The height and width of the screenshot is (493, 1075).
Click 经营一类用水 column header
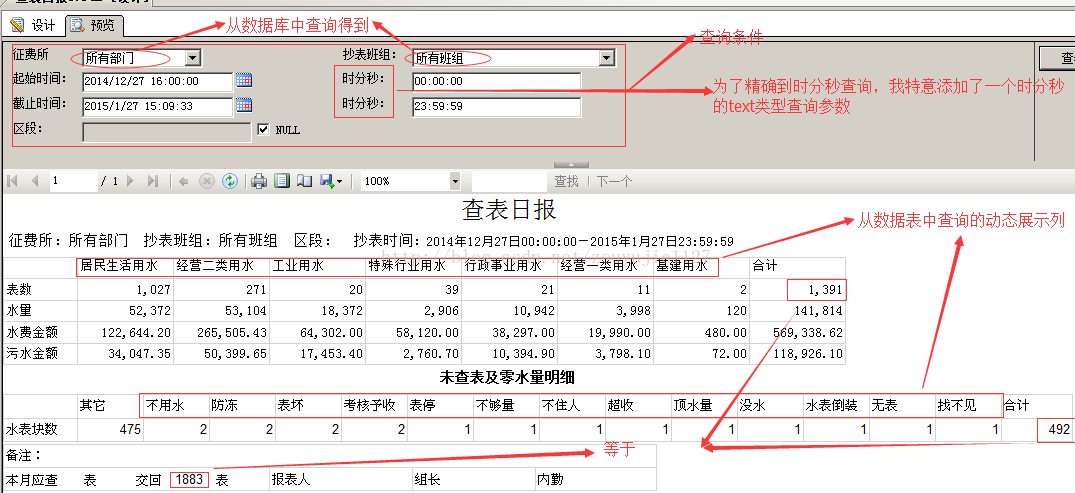pyautogui.click(x=599, y=265)
